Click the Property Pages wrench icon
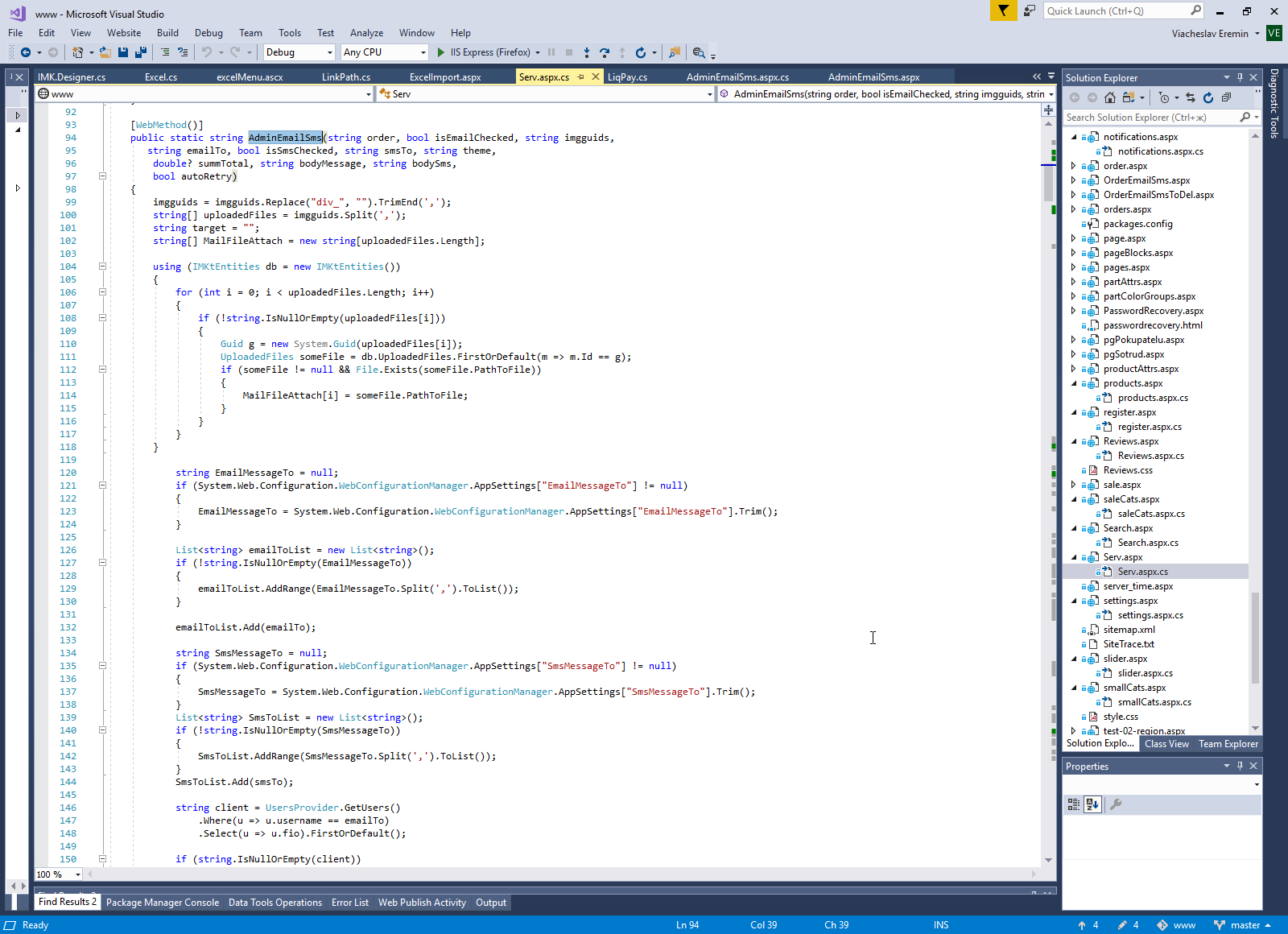This screenshot has height=934, width=1288. point(1116,804)
